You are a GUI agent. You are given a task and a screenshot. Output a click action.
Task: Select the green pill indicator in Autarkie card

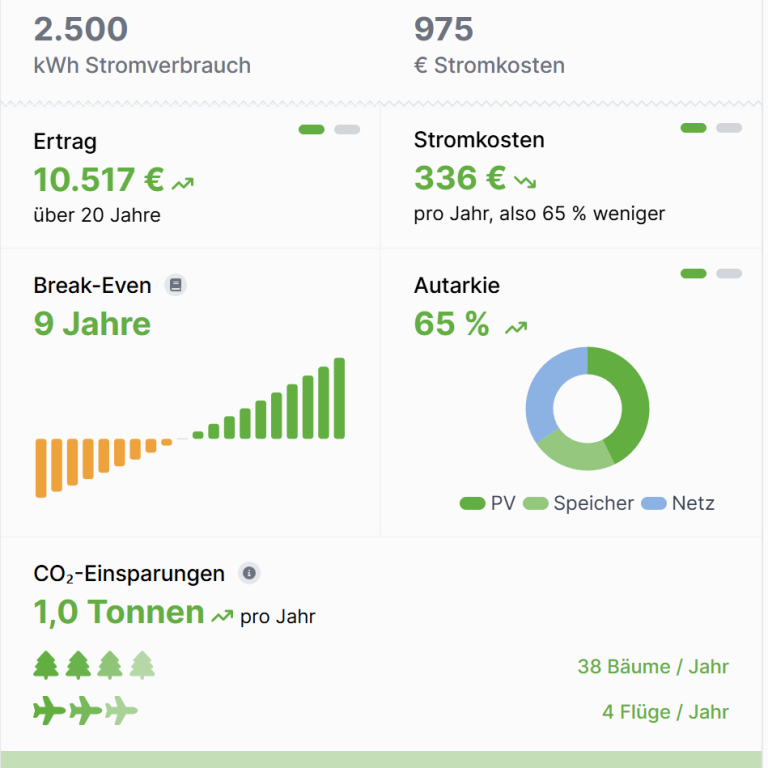click(694, 273)
